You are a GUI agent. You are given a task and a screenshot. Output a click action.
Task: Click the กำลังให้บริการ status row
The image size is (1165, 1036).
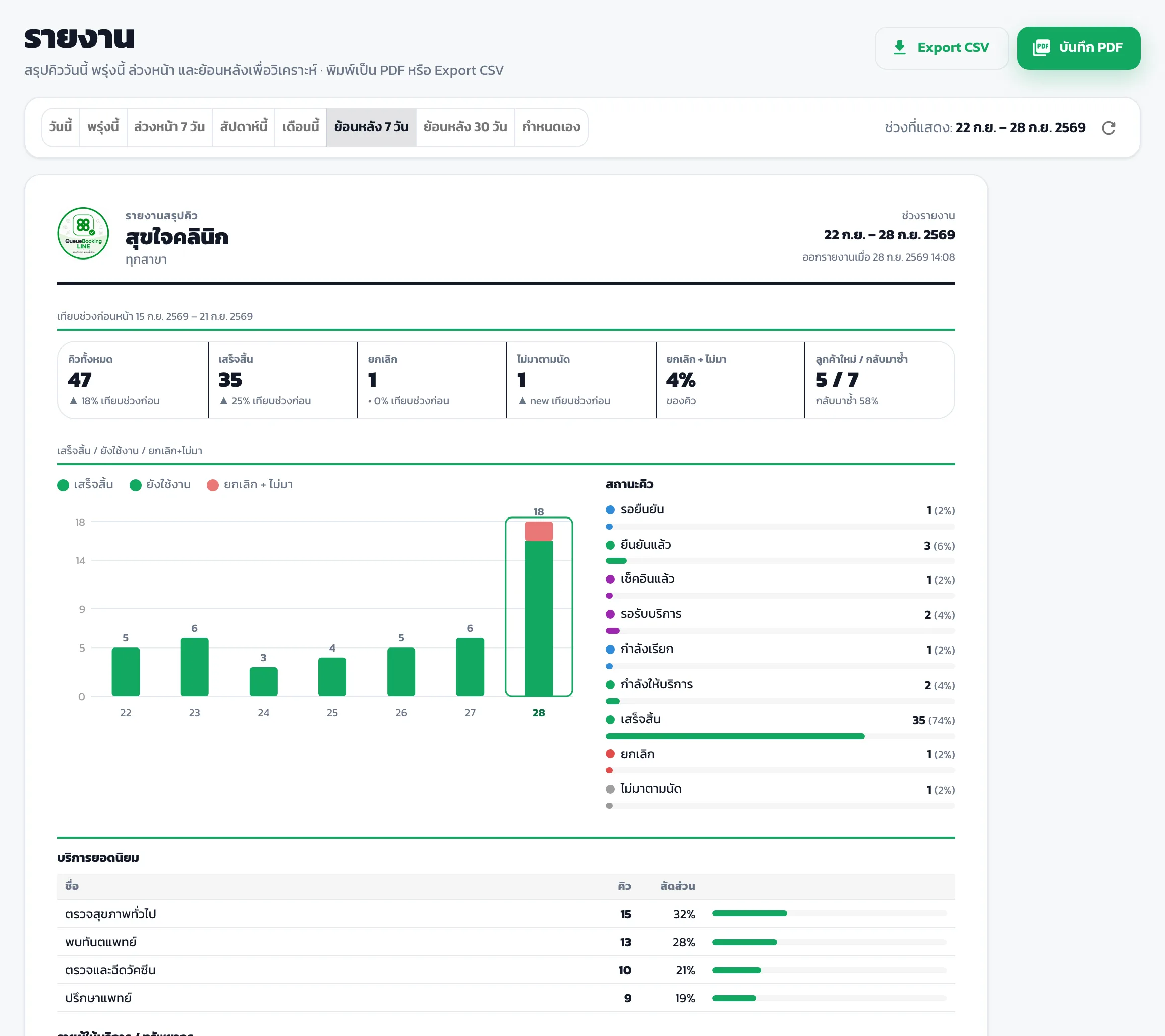[780, 691]
